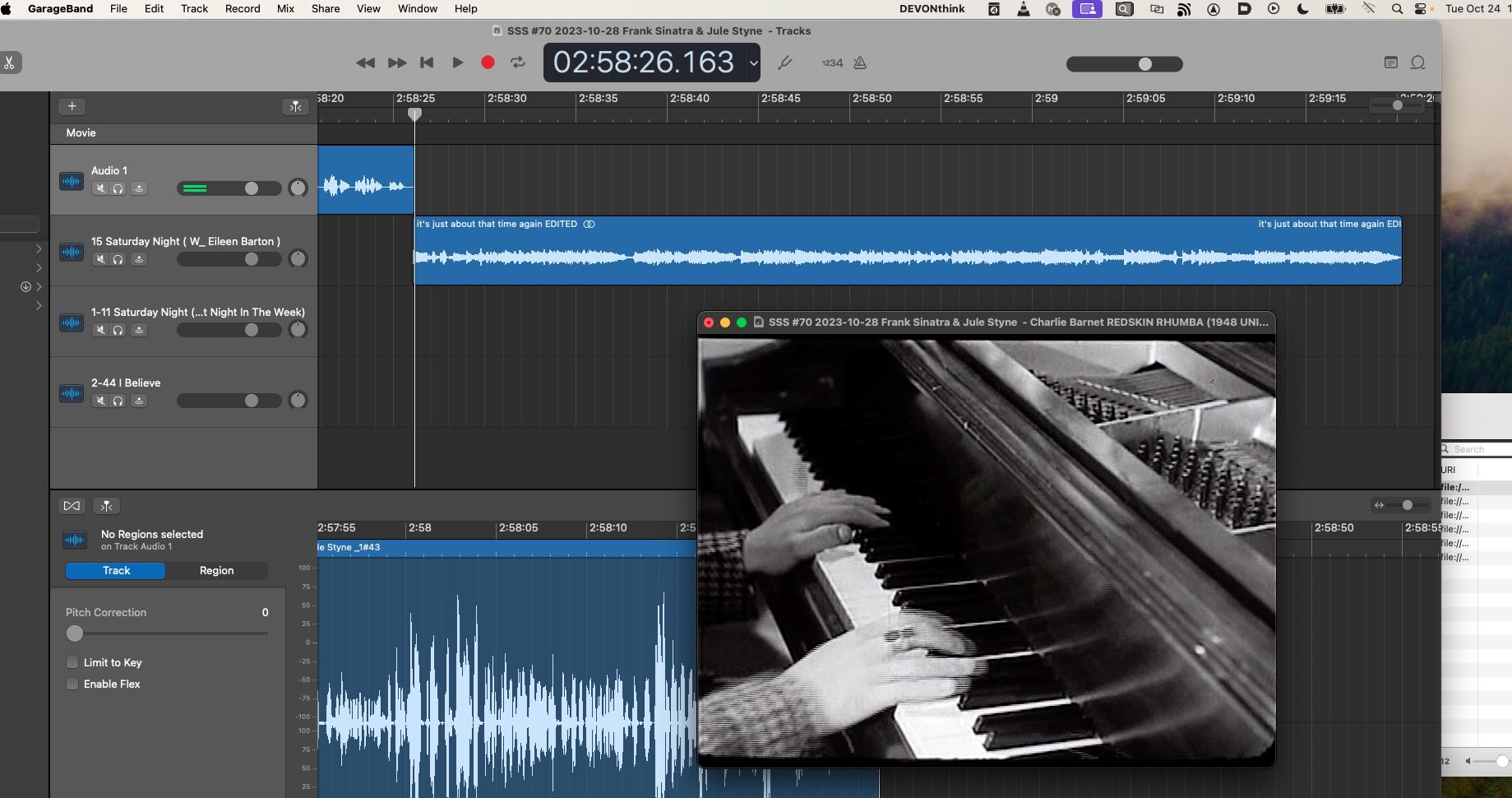Mute the 1-11 Saturday Night track
This screenshot has width=1512, height=798.
point(100,330)
